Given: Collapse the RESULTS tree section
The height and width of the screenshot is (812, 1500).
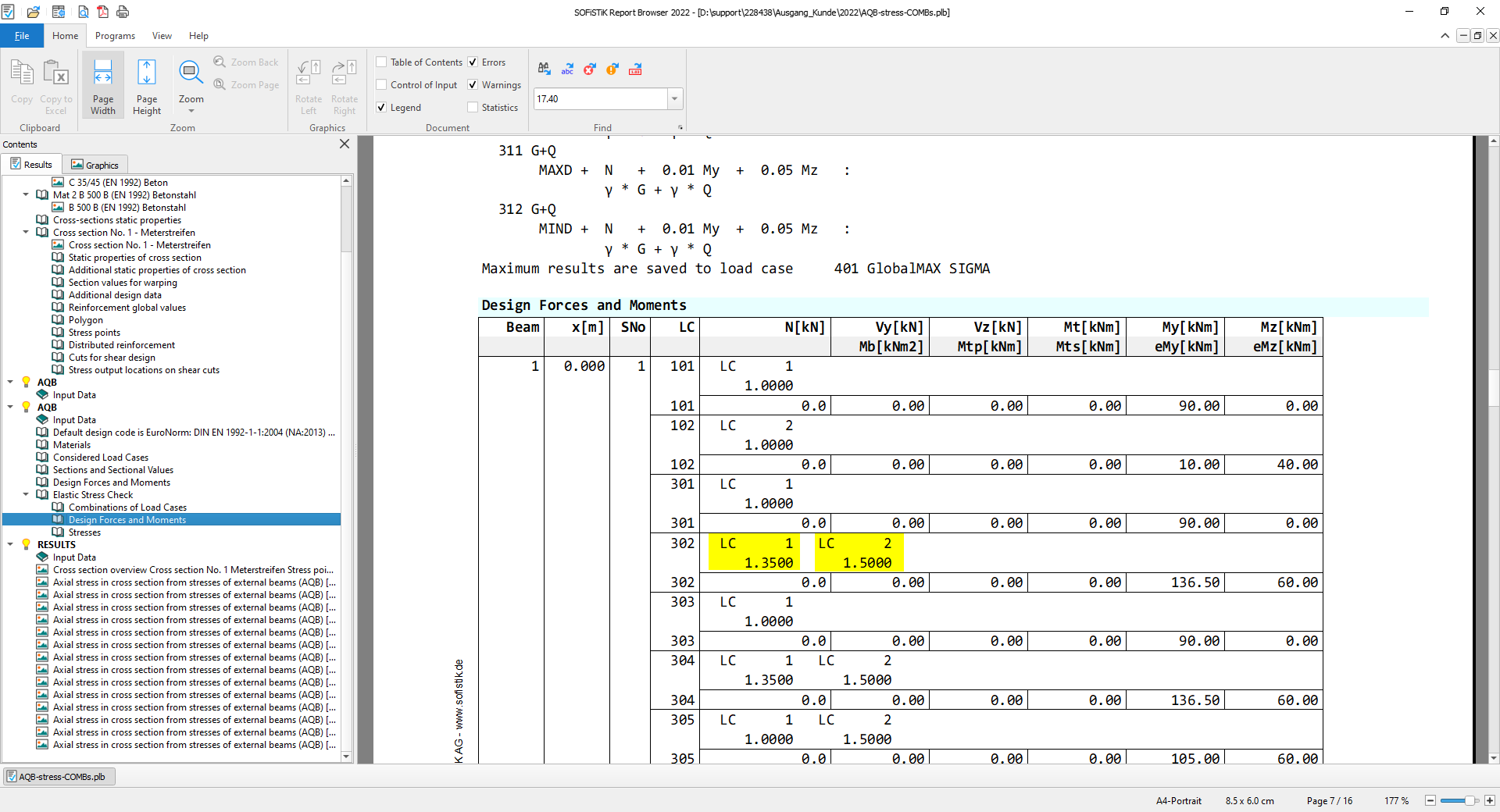Looking at the screenshot, I should (x=10, y=545).
